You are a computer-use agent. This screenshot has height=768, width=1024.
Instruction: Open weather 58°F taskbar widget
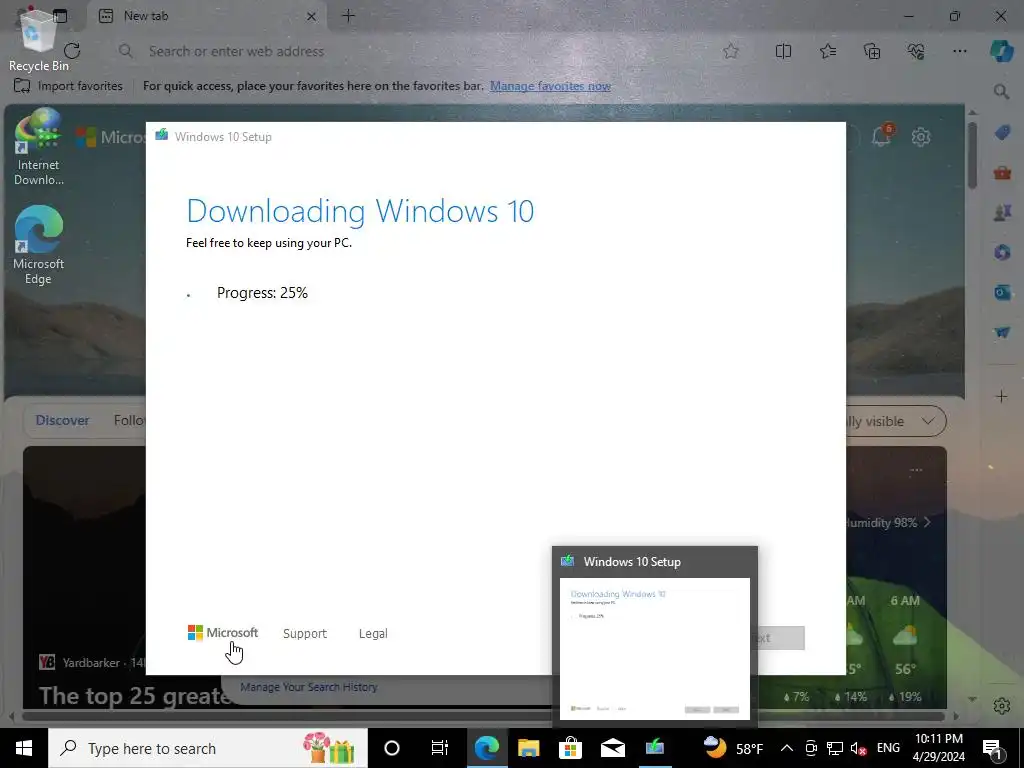point(734,748)
